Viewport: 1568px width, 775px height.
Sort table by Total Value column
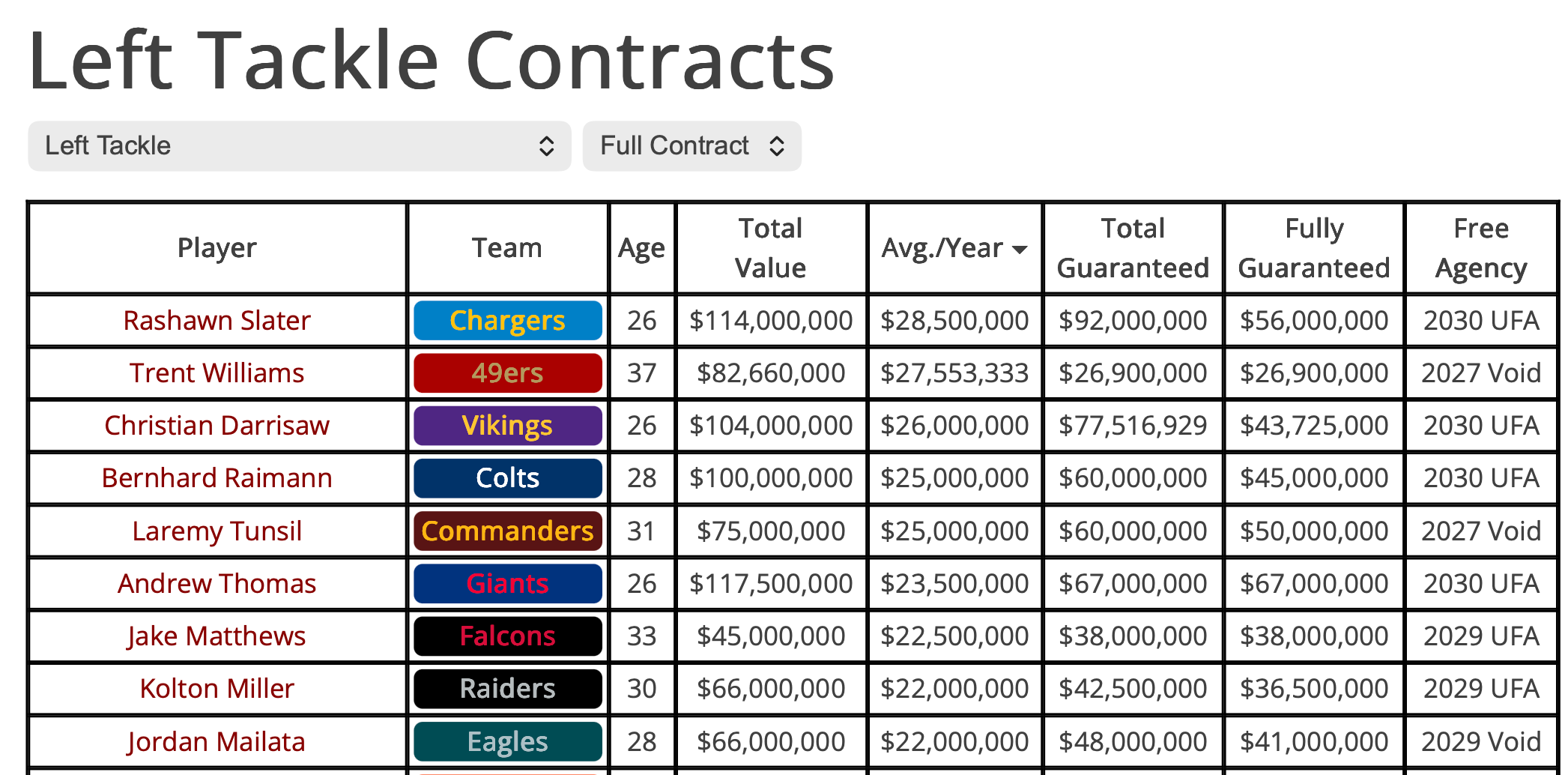770,248
